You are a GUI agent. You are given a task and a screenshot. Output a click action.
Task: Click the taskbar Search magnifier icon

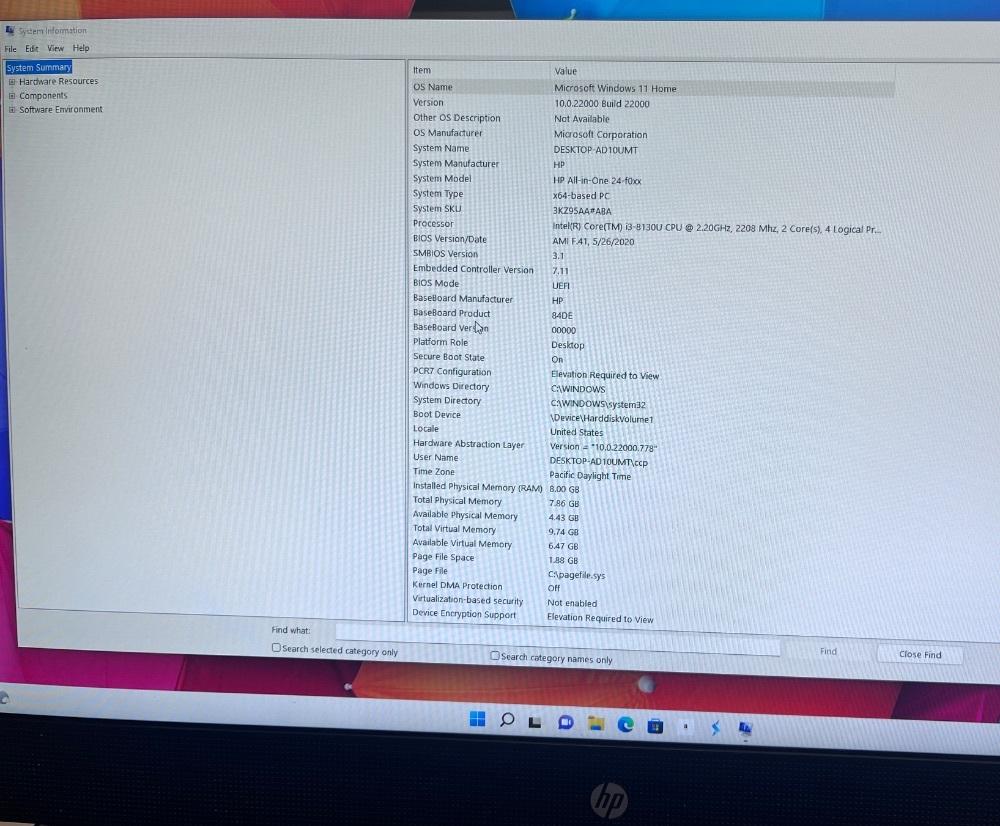pos(507,721)
